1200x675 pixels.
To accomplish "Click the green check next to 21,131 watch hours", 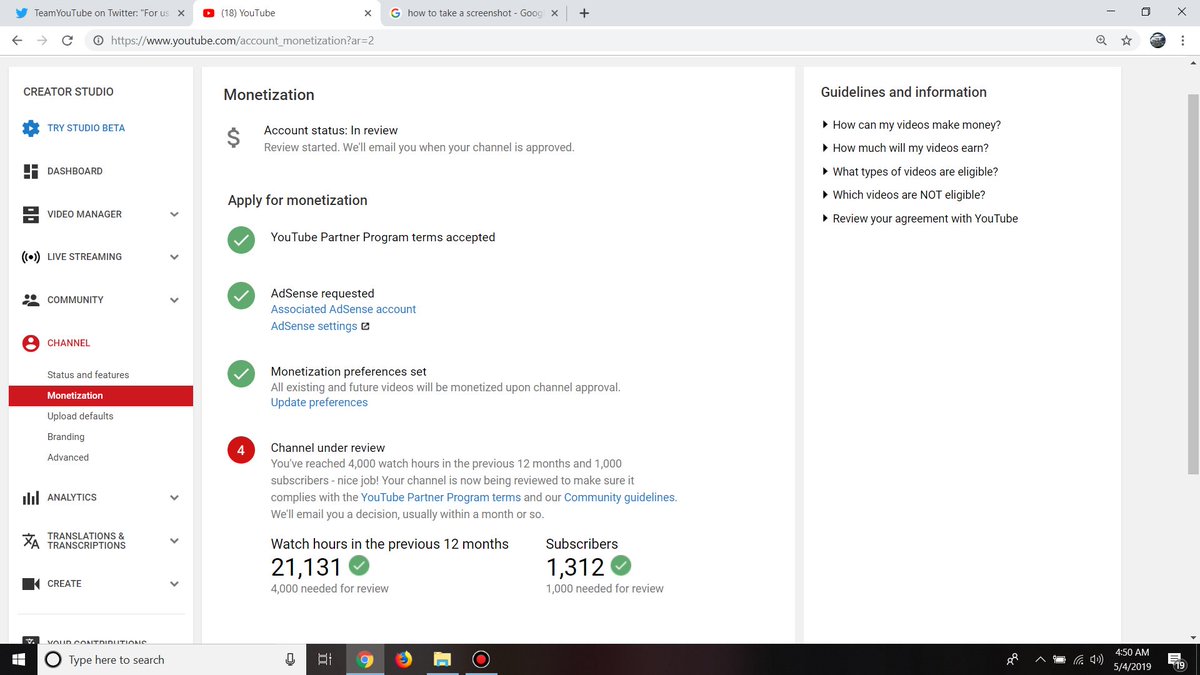I will coord(359,566).
